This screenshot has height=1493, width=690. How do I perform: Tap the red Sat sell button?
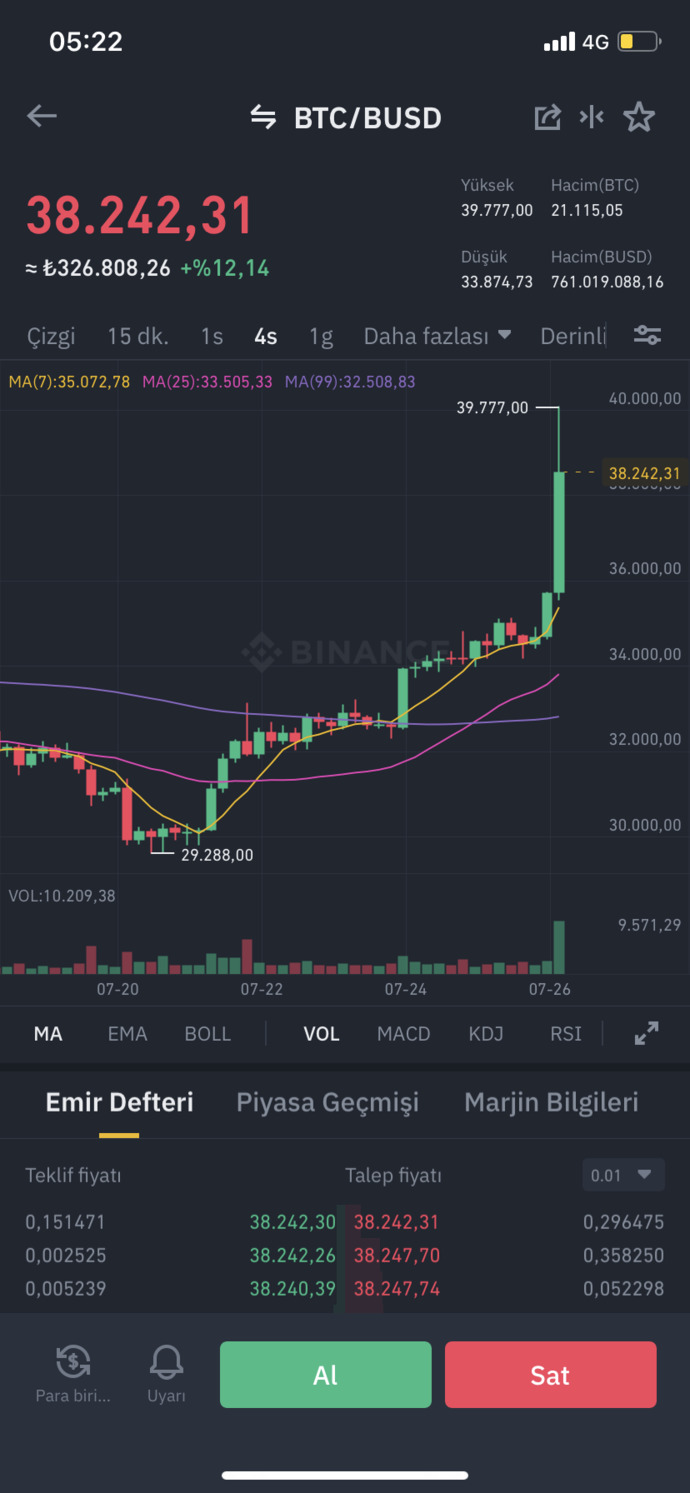[x=551, y=1374]
